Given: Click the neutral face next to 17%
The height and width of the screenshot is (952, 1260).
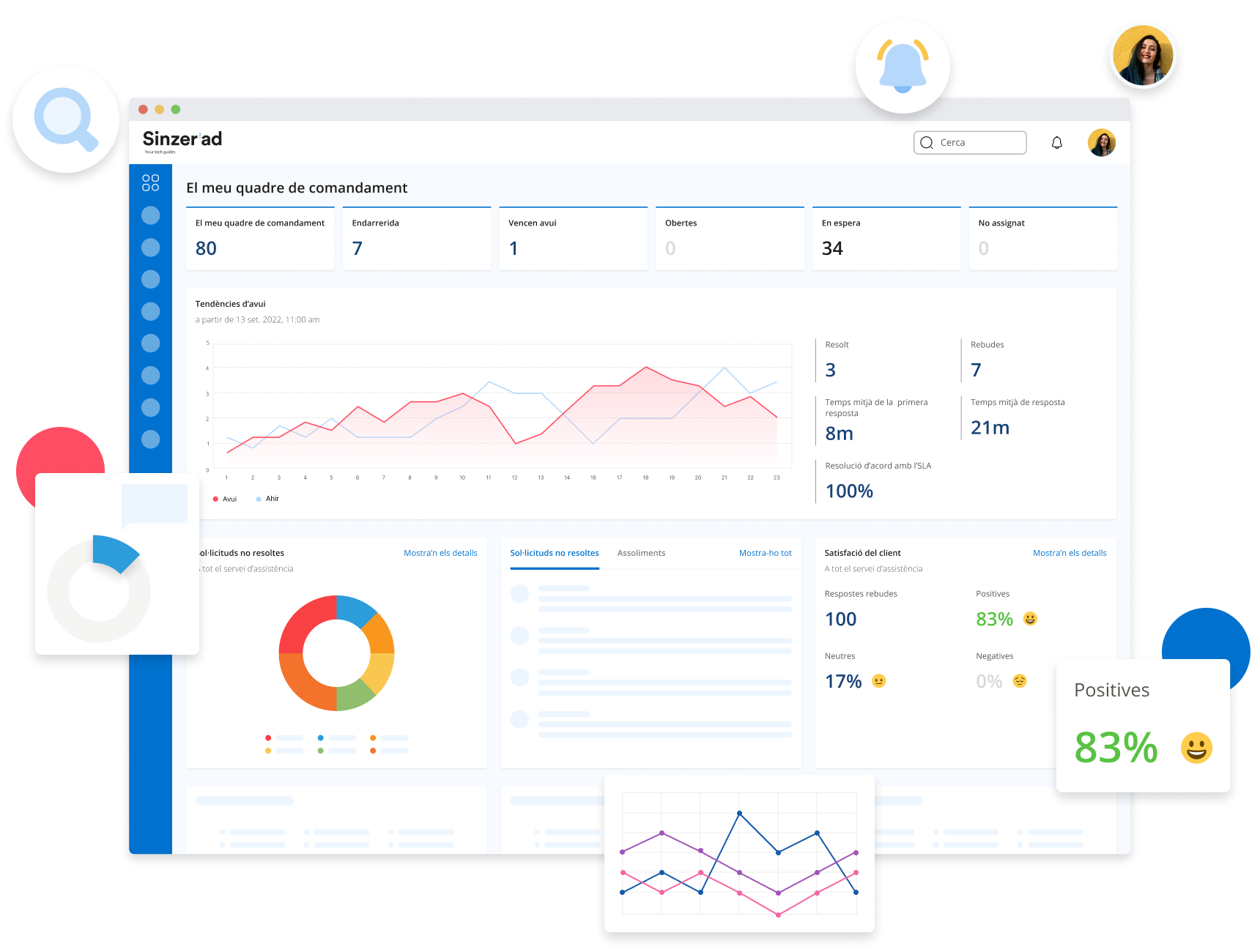Looking at the screenshot, I should point(878,681).
